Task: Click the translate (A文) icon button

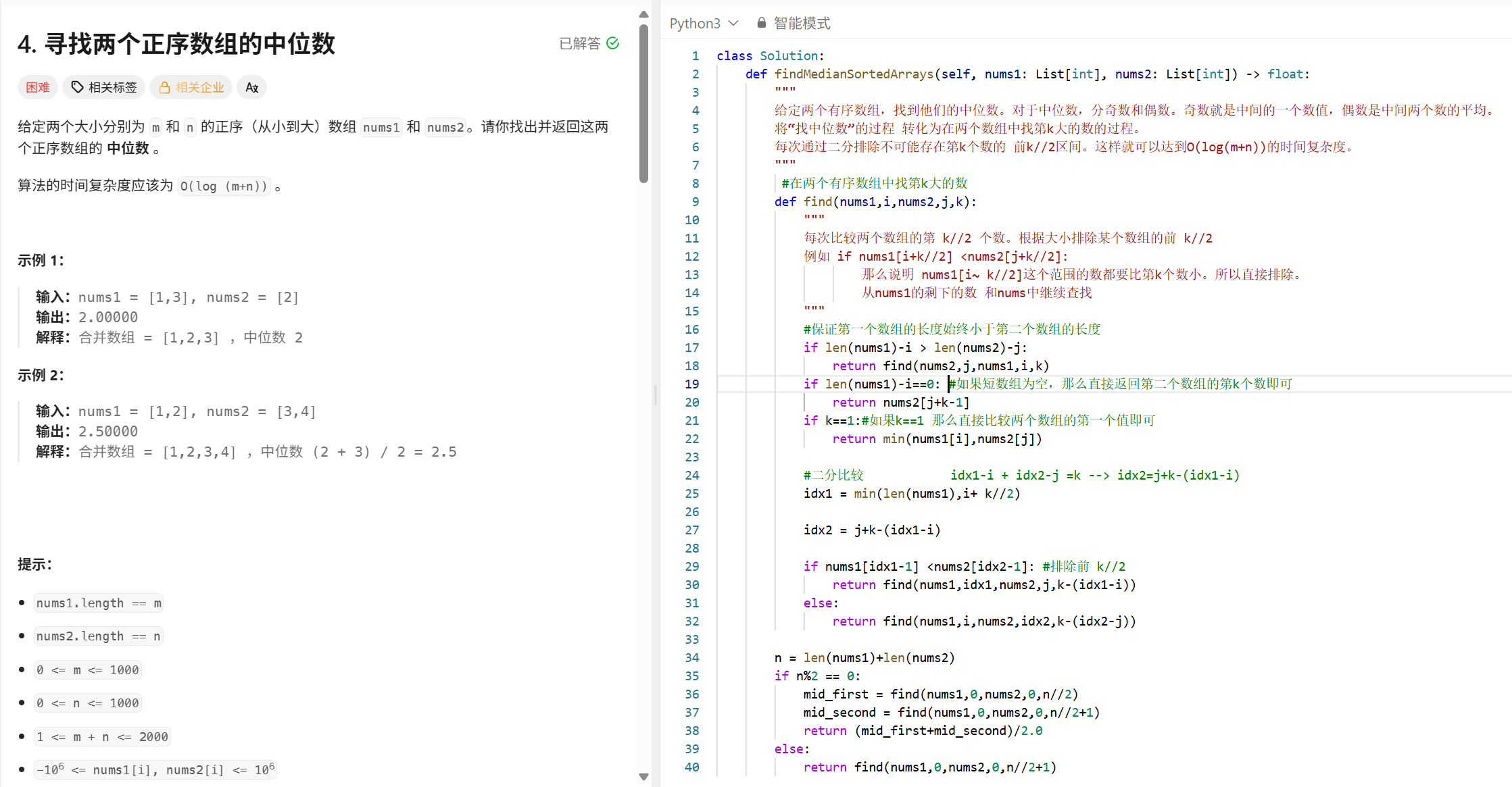Action: click(x=252, y=87)
